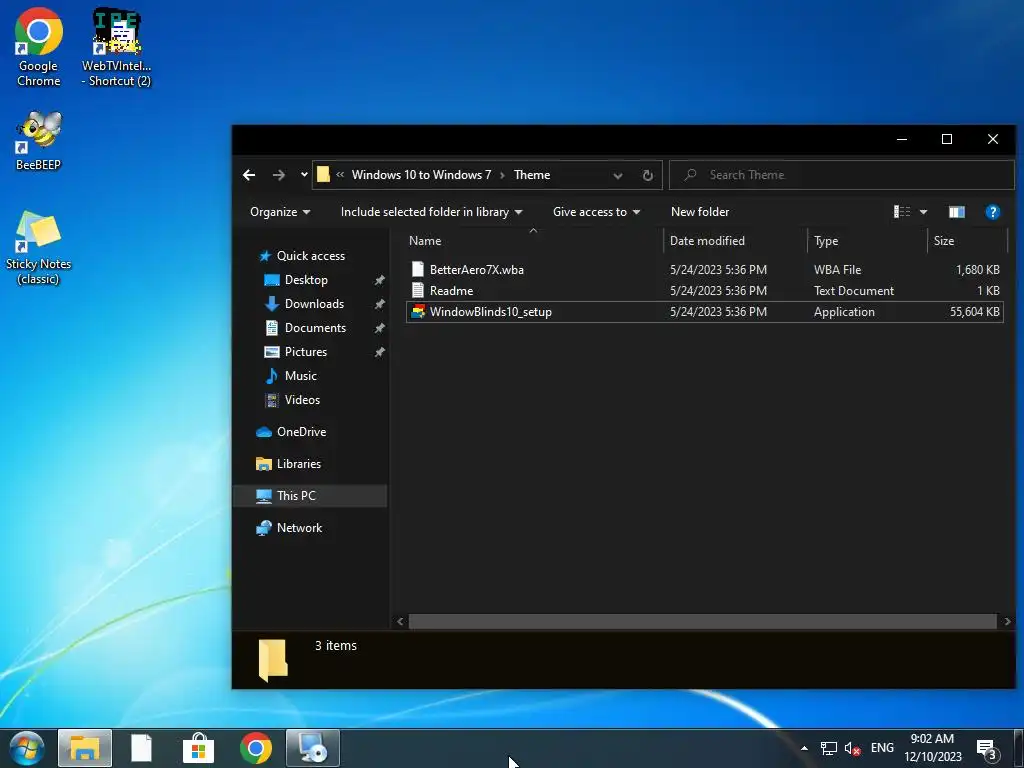Select the Readme text document
The width and height of the screenshot is (1024, 768).
(704, 291)
